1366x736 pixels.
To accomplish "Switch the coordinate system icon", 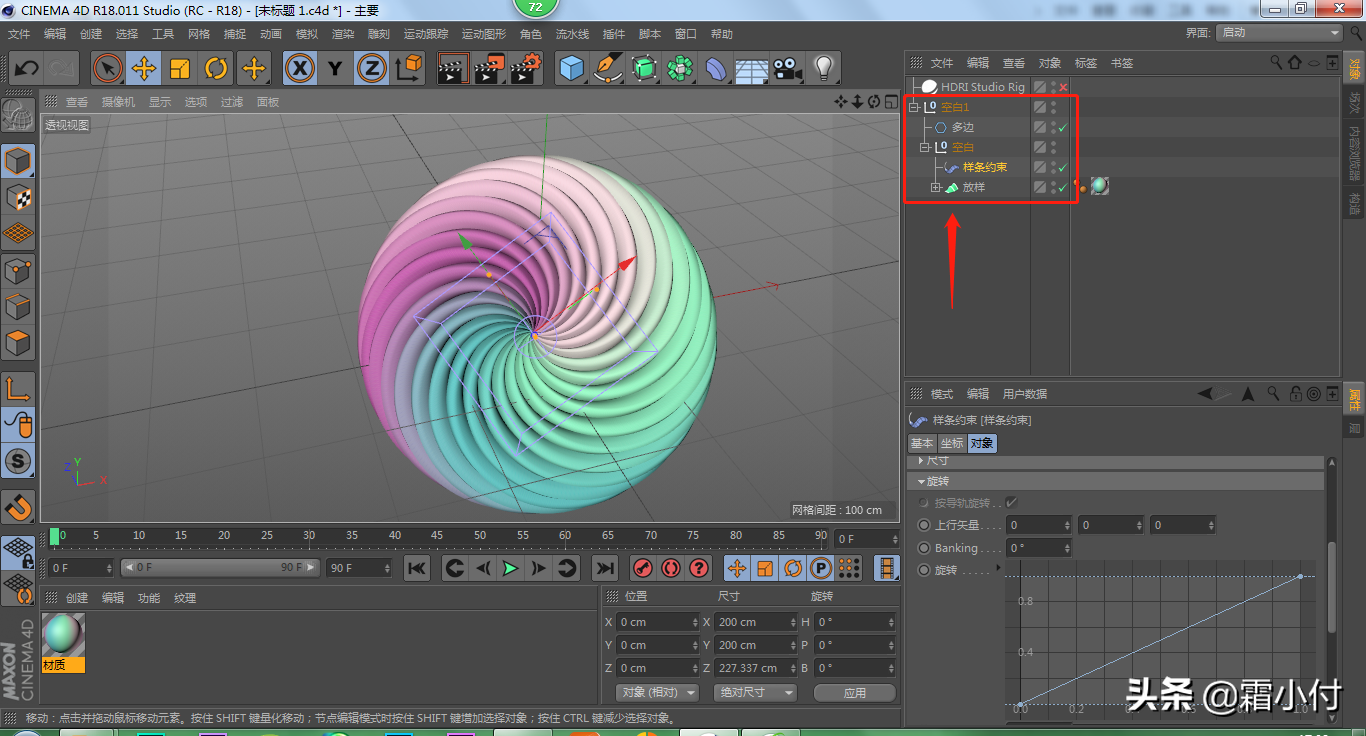I will [408, 69].
